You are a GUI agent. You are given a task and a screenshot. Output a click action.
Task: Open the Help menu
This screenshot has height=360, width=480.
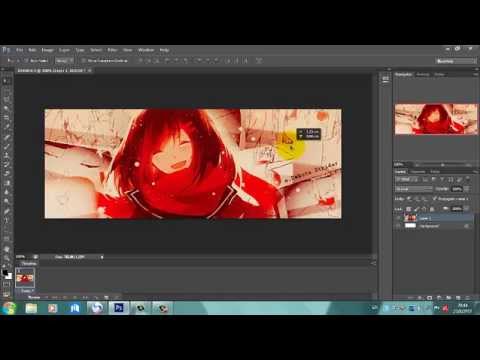[164, 50]
